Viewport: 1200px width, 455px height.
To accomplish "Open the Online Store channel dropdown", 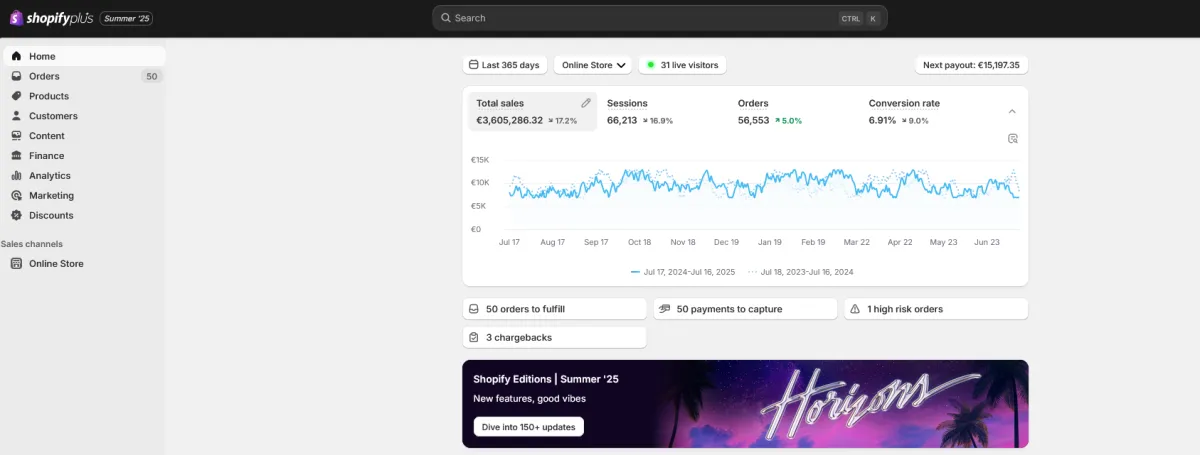I will [x=594, y=65].
